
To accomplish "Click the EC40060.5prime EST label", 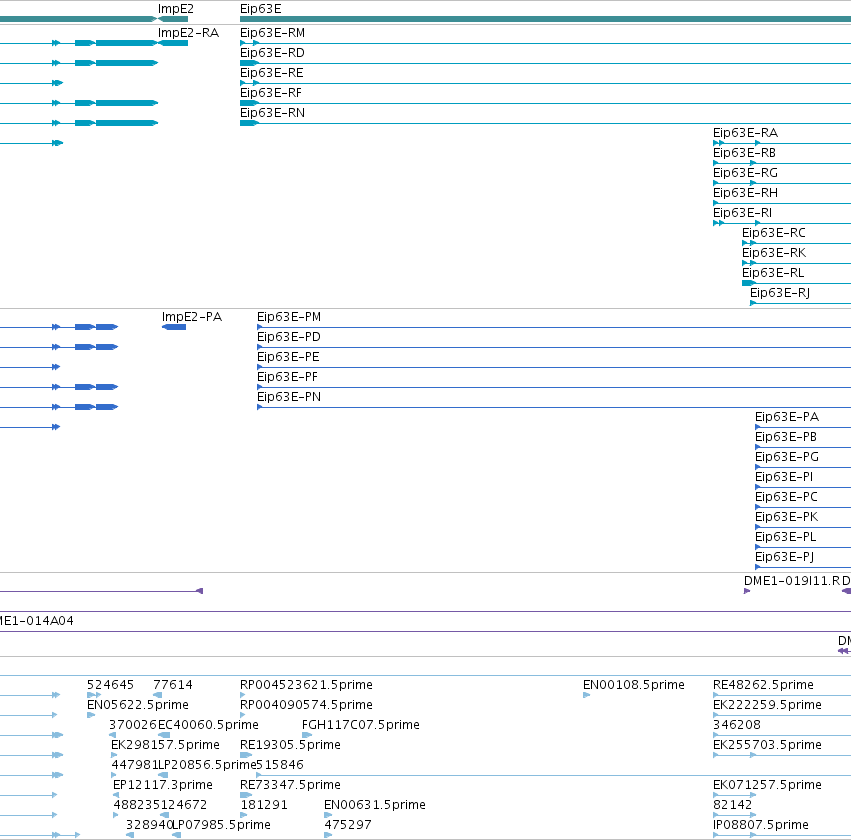I will coord(208,726).
